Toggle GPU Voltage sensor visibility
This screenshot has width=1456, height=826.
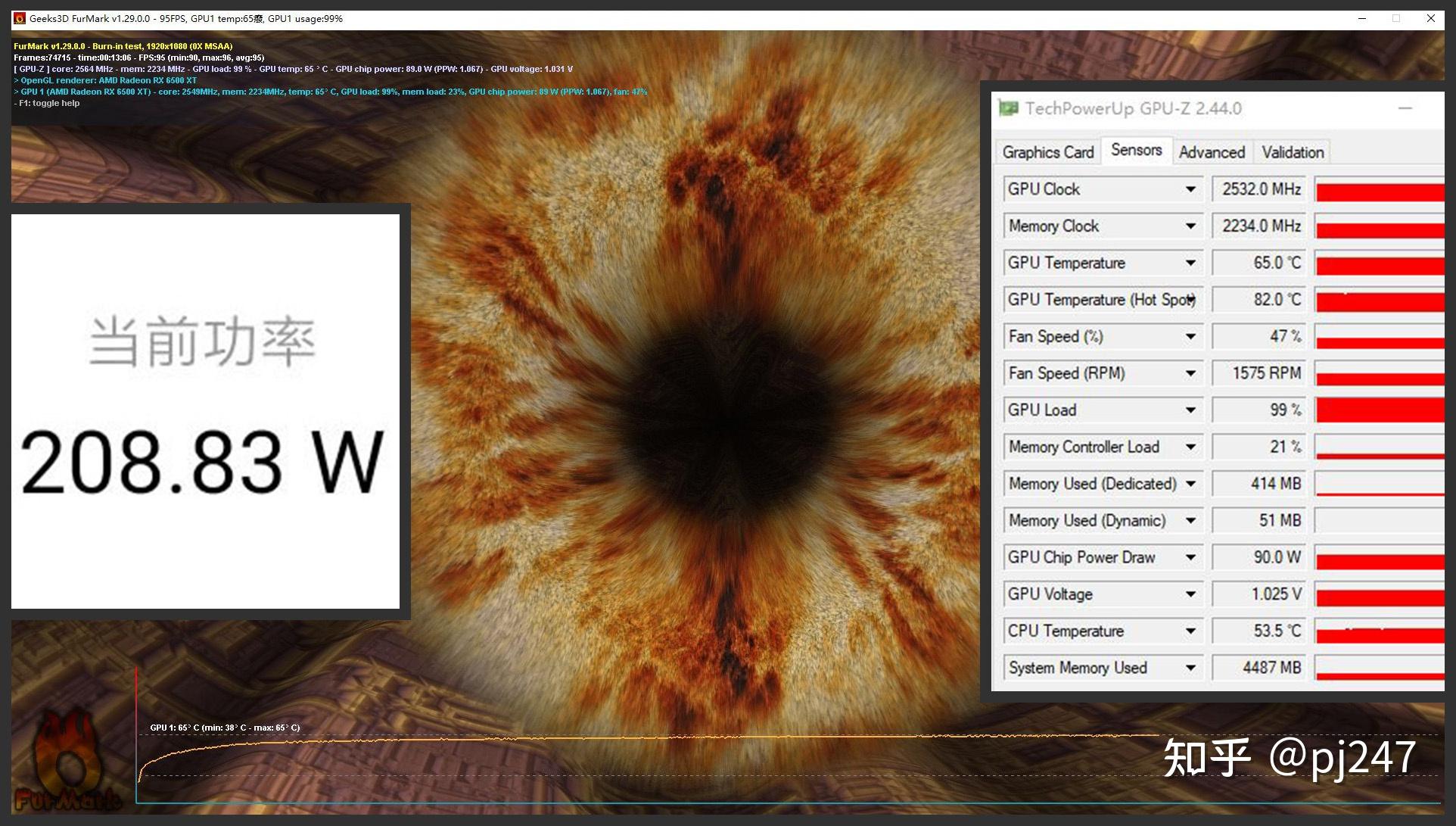[1191, 594]
